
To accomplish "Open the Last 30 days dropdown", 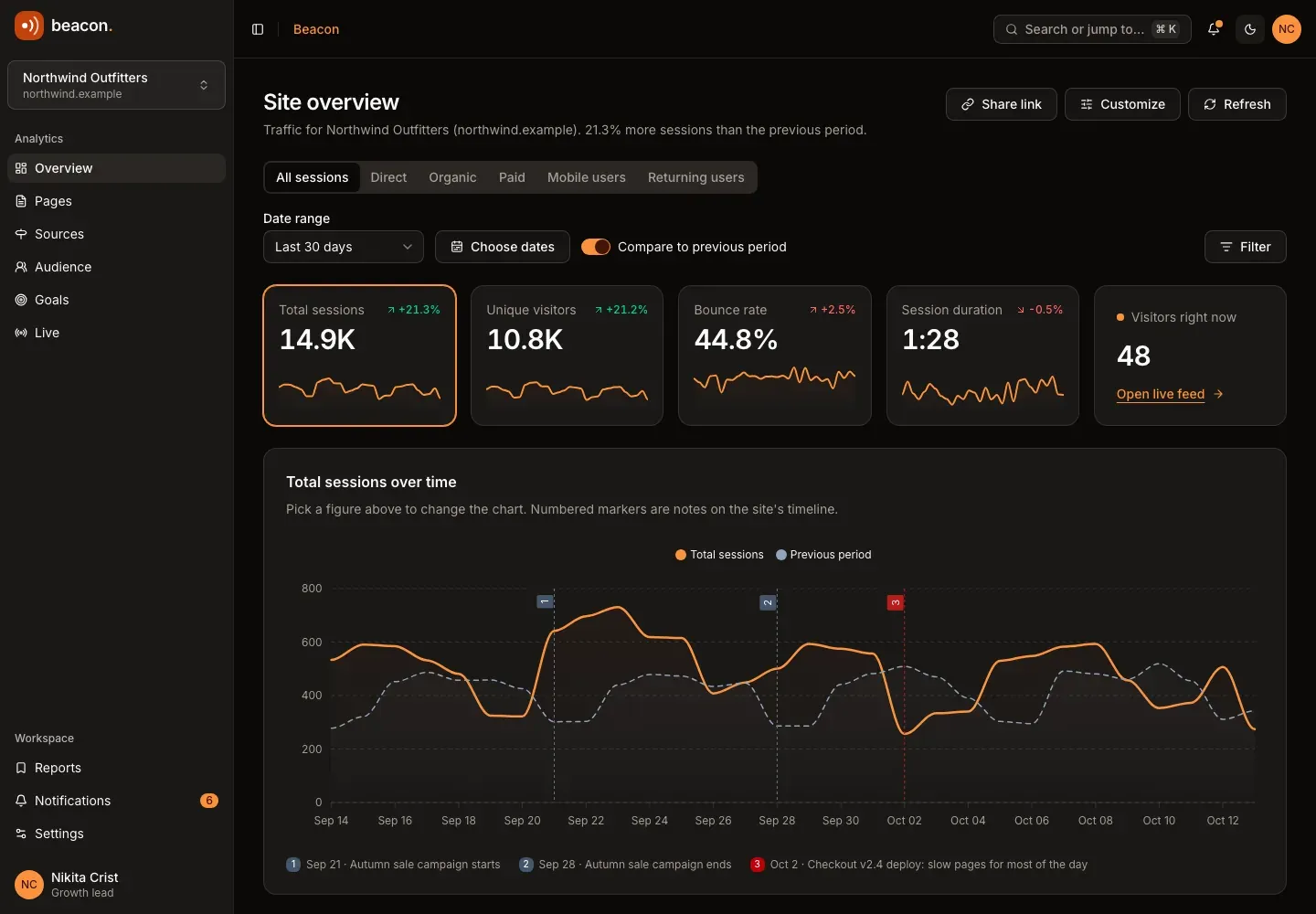I will 344,247.
